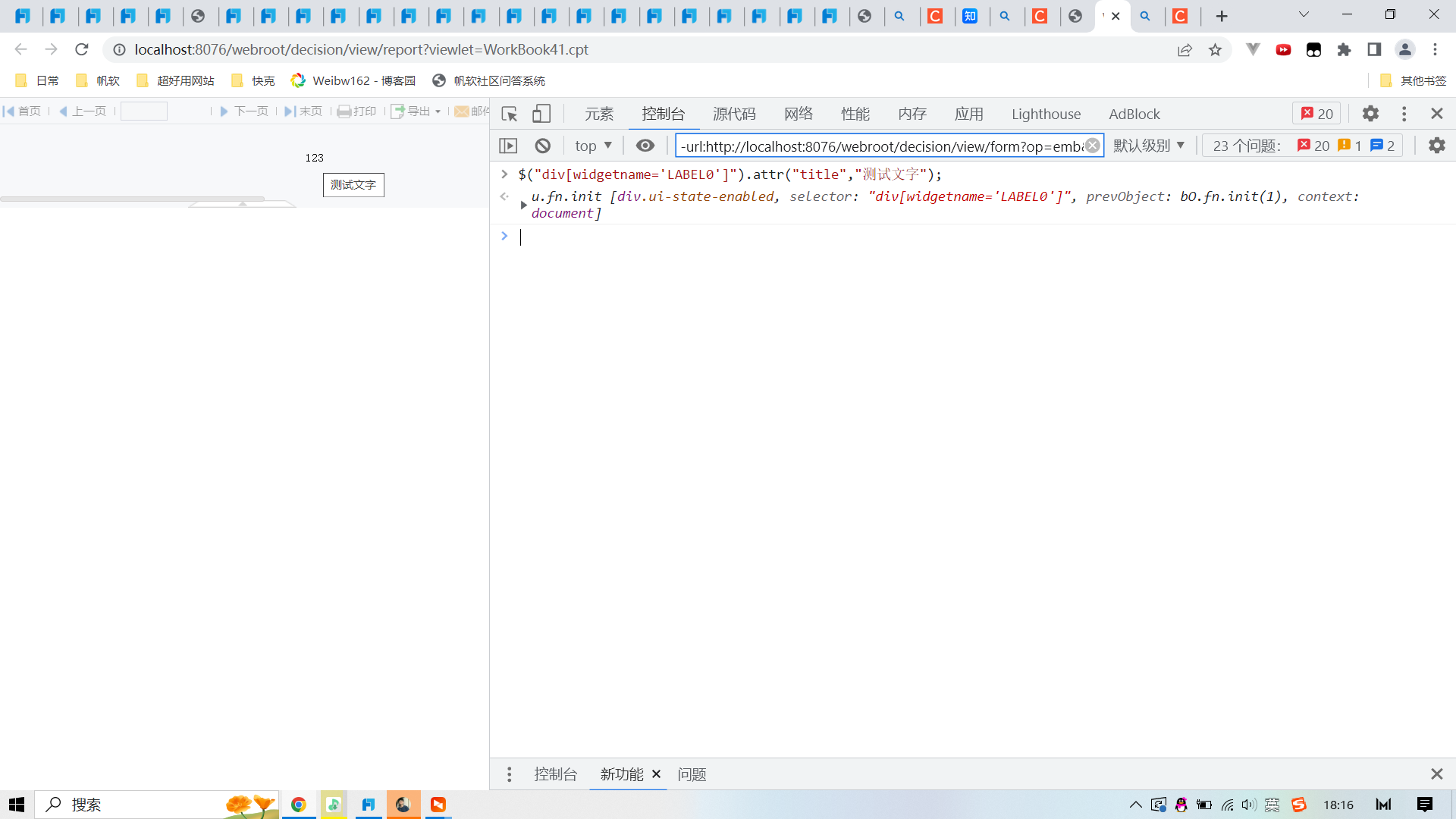Open the 默认级别 log level dropdown
Viewport: 1456px width, 819px height.
1149,146
